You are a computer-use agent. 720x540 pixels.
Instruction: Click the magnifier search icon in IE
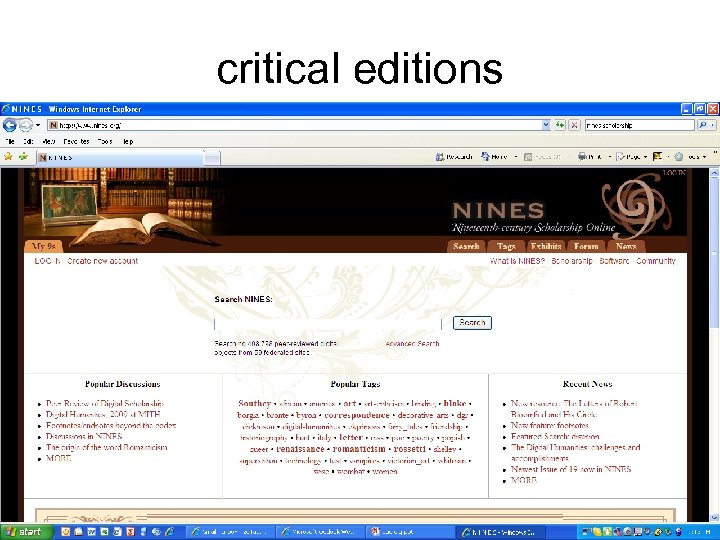(x=703, y=125)
